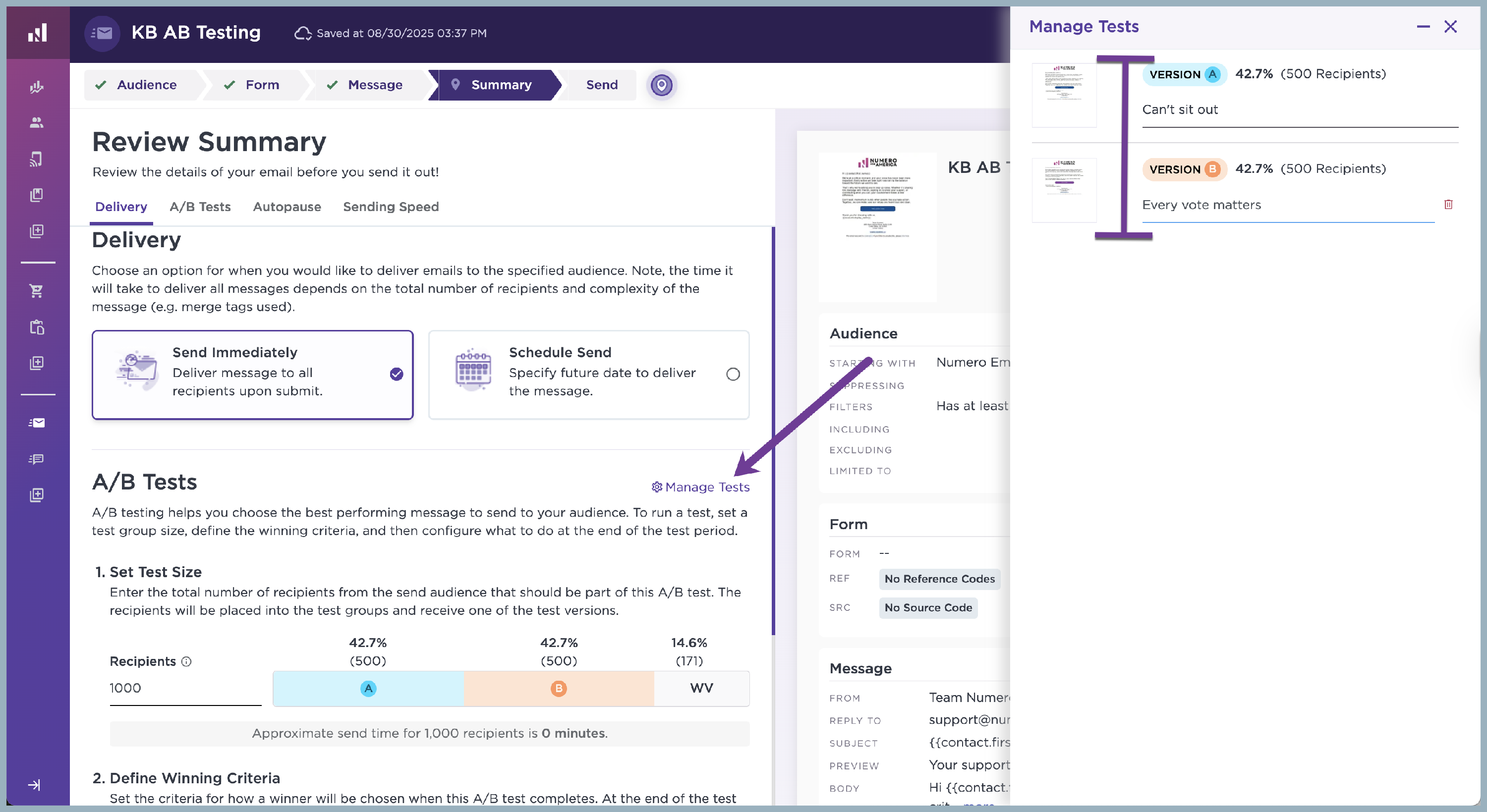Click the Recipients number input field
This screenshot has width=1487, height=812.
[x=185, y=688]
